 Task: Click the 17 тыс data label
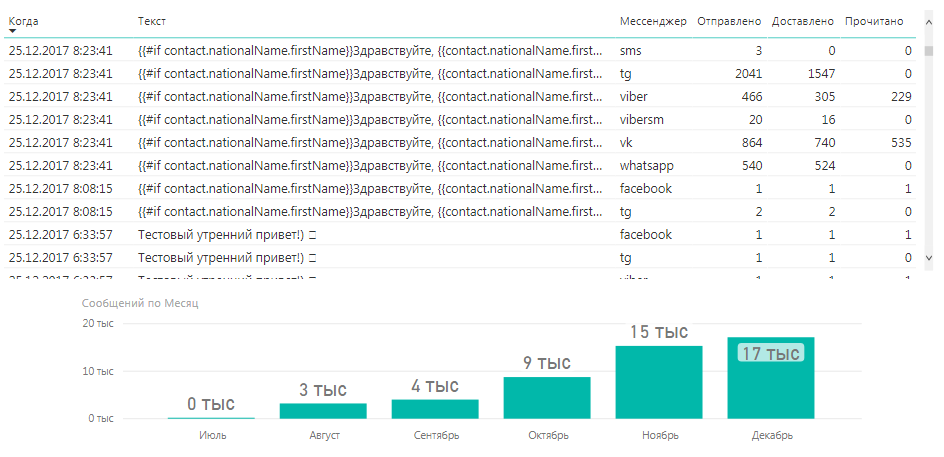[771, 353]
